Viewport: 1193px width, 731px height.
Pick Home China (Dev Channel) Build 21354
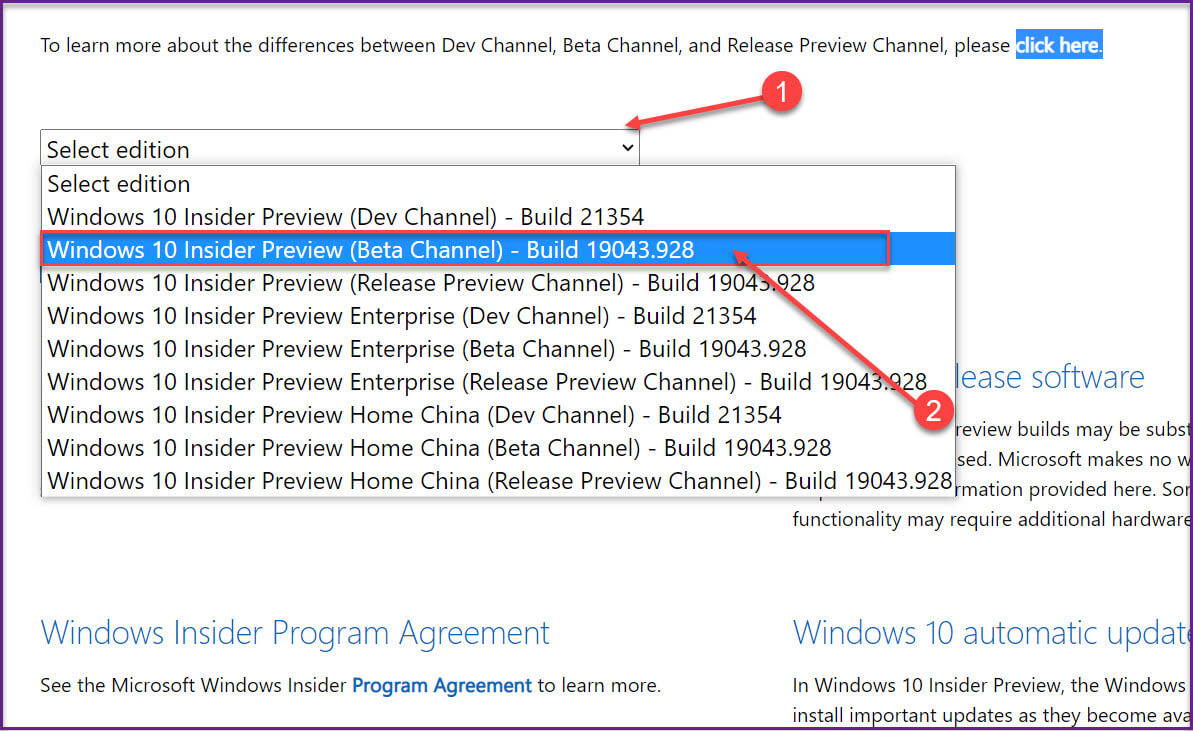(498, 415)
